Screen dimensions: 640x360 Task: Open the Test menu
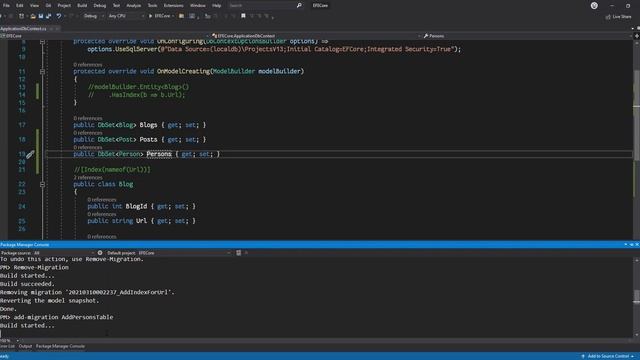[116, 6]
